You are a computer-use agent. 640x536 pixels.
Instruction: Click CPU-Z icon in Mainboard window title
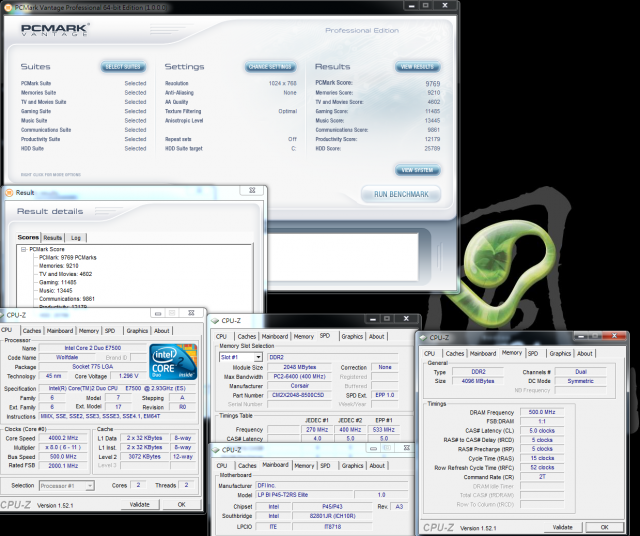(x=216, y=450)
